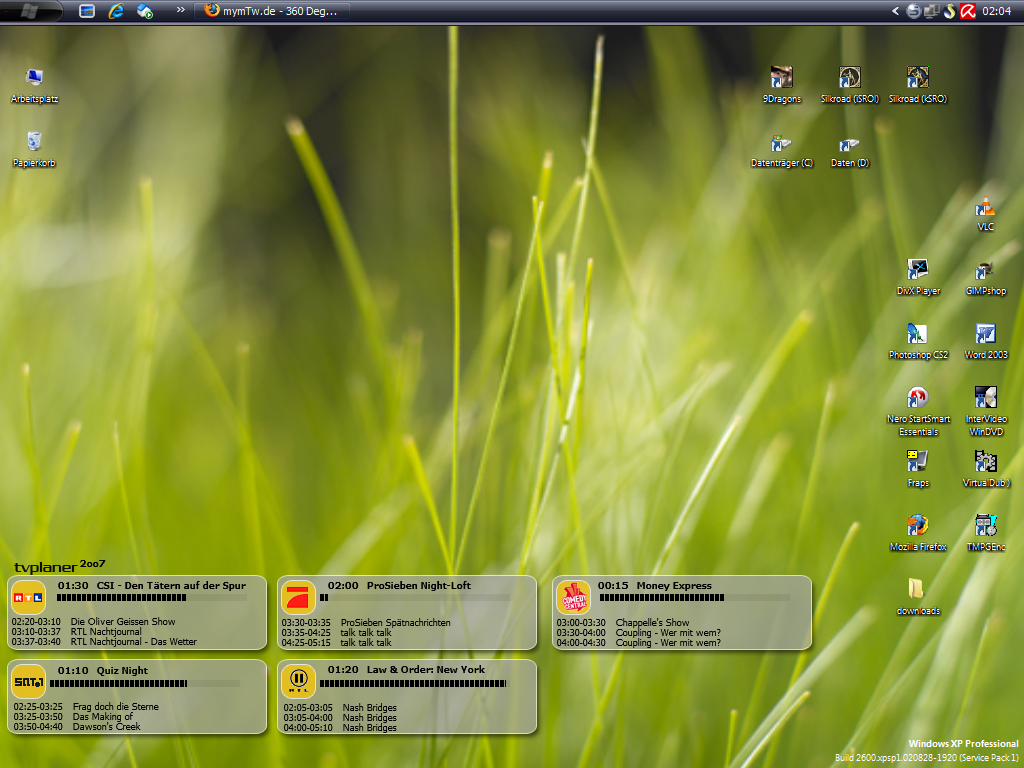This screenshot has height=768, width=1024.
Task: Open the VLC desktop shortcut
Action: [985, 208]
